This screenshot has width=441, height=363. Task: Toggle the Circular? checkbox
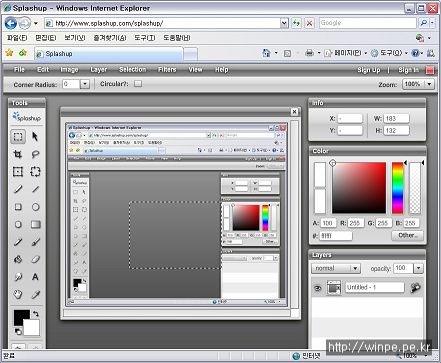point(138,84)
